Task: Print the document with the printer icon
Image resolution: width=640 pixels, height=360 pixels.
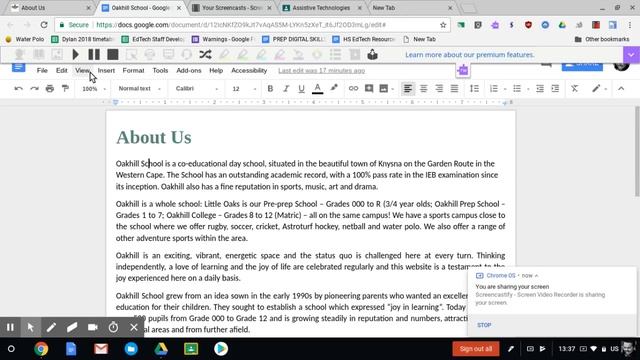Action: (x=50, y=89)
